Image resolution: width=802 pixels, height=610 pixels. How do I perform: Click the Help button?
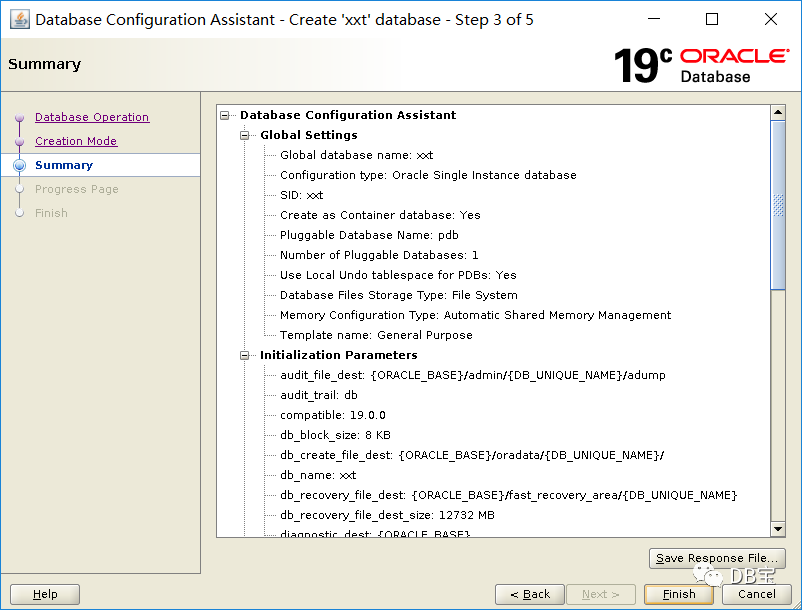click(45, 594)
